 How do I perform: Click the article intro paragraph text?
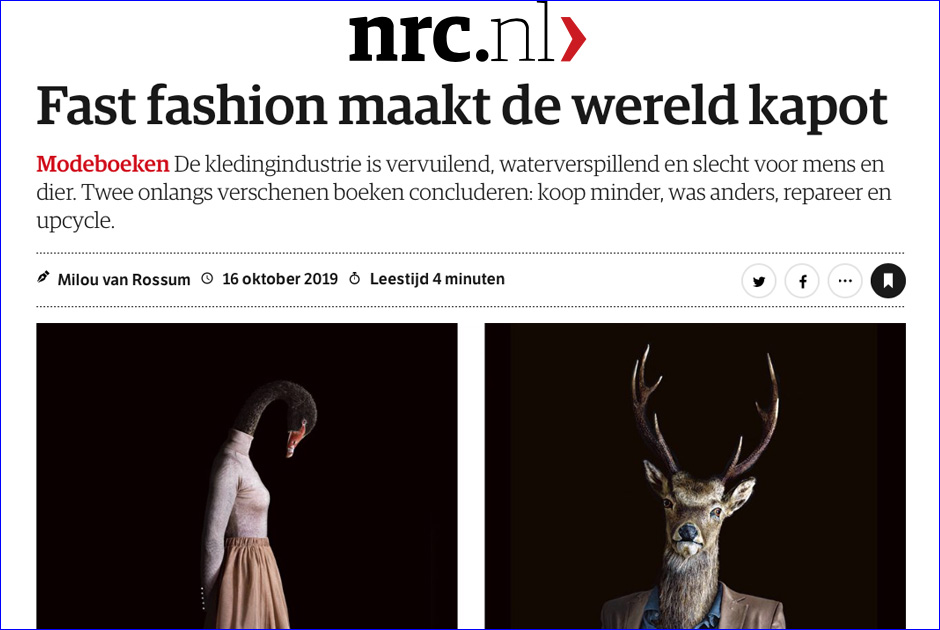click(464, 192)
